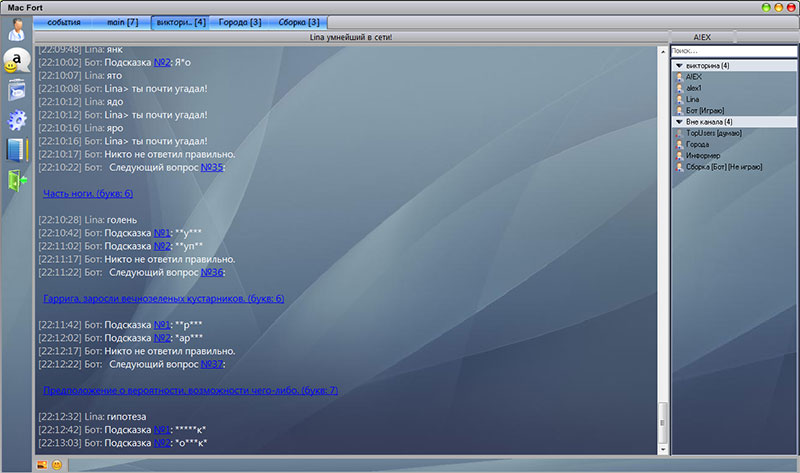This screenshot has width=800, height=473.
Task: Collapse the викторина (4) user group
Action: [x=679, y=66]
